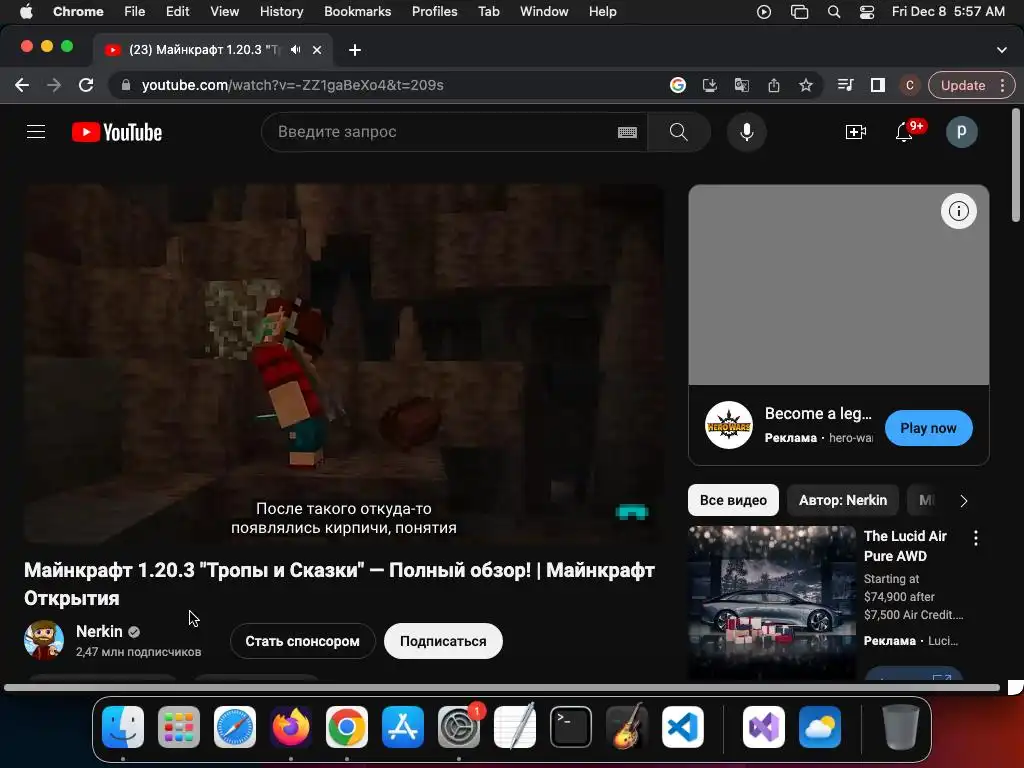Click the install app icon in omnibox
Screen dimensions: 1024x768
tap(709, 85)
